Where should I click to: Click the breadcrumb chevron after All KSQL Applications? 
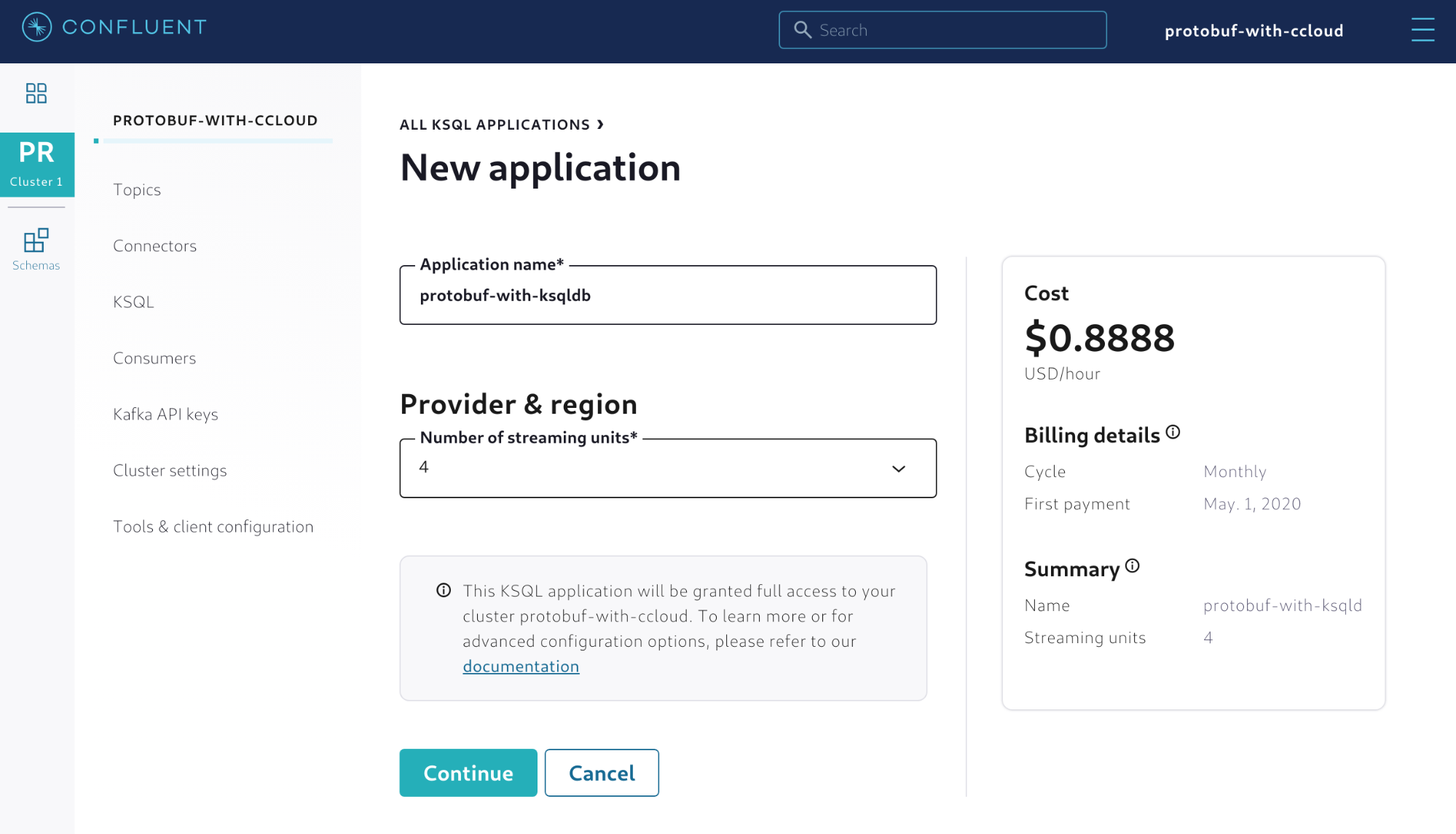(600, 125)
